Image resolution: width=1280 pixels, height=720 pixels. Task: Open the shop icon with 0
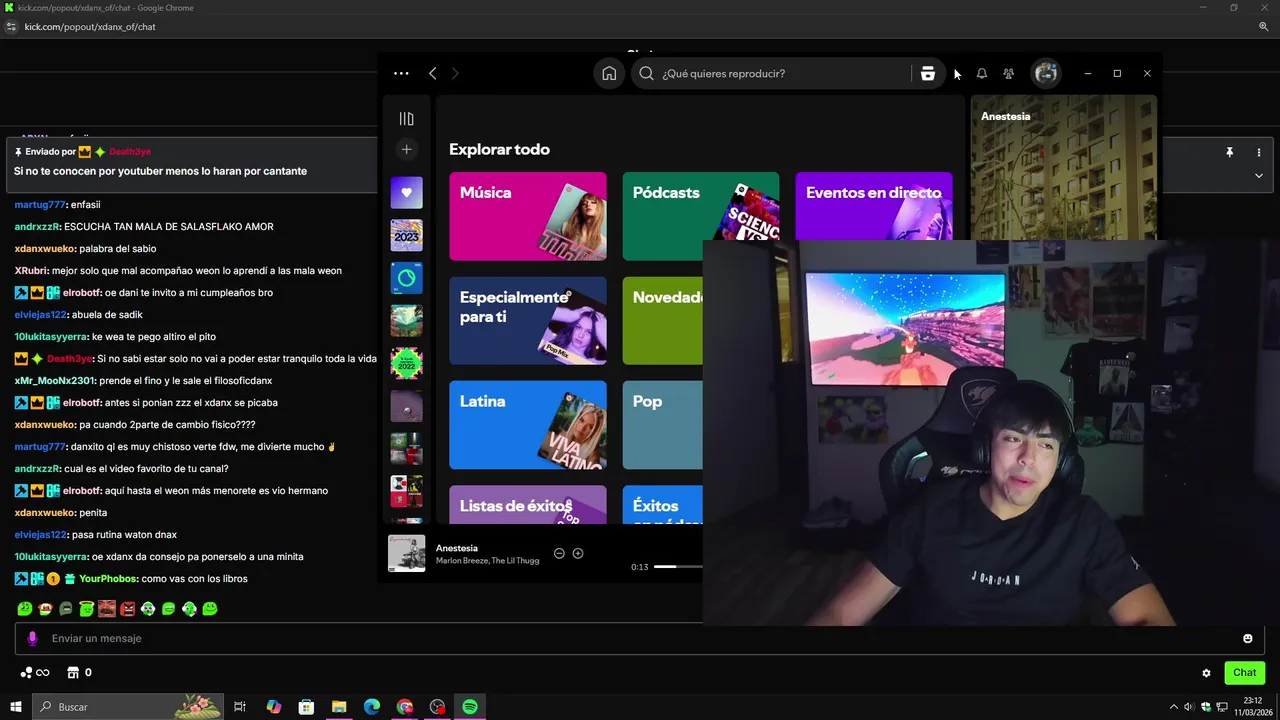79,673
